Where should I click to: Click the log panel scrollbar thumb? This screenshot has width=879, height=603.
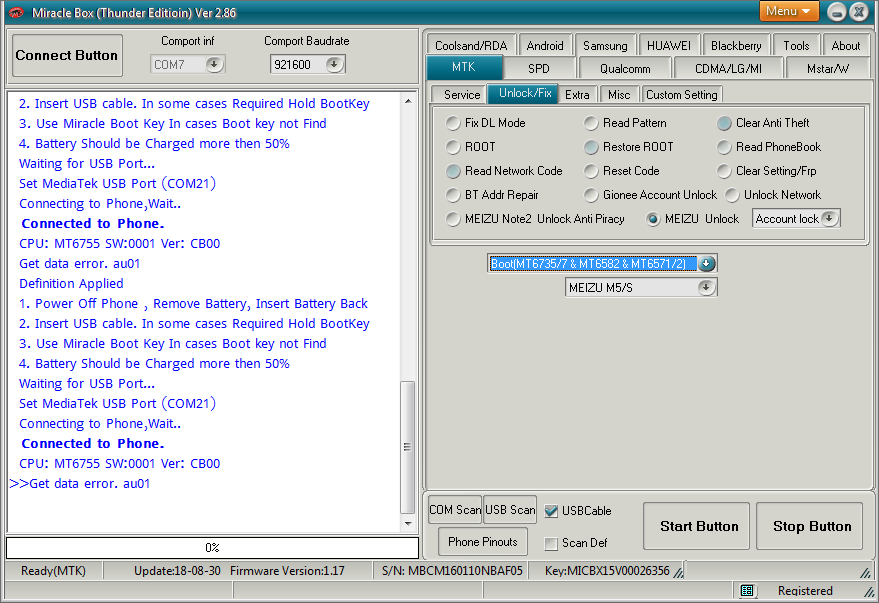click(x=408, y=447)
